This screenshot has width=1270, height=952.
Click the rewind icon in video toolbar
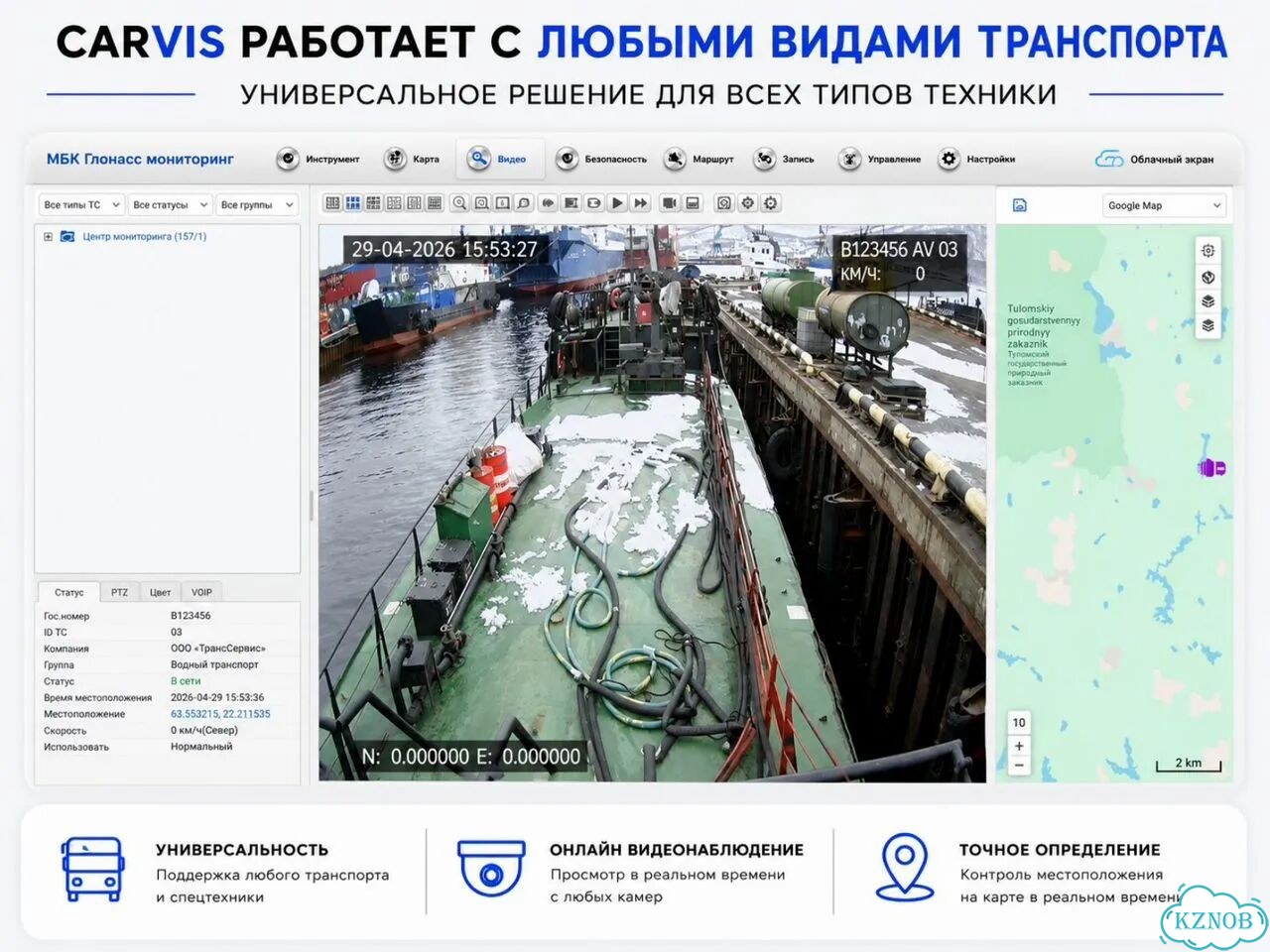[x=548, y=203]
